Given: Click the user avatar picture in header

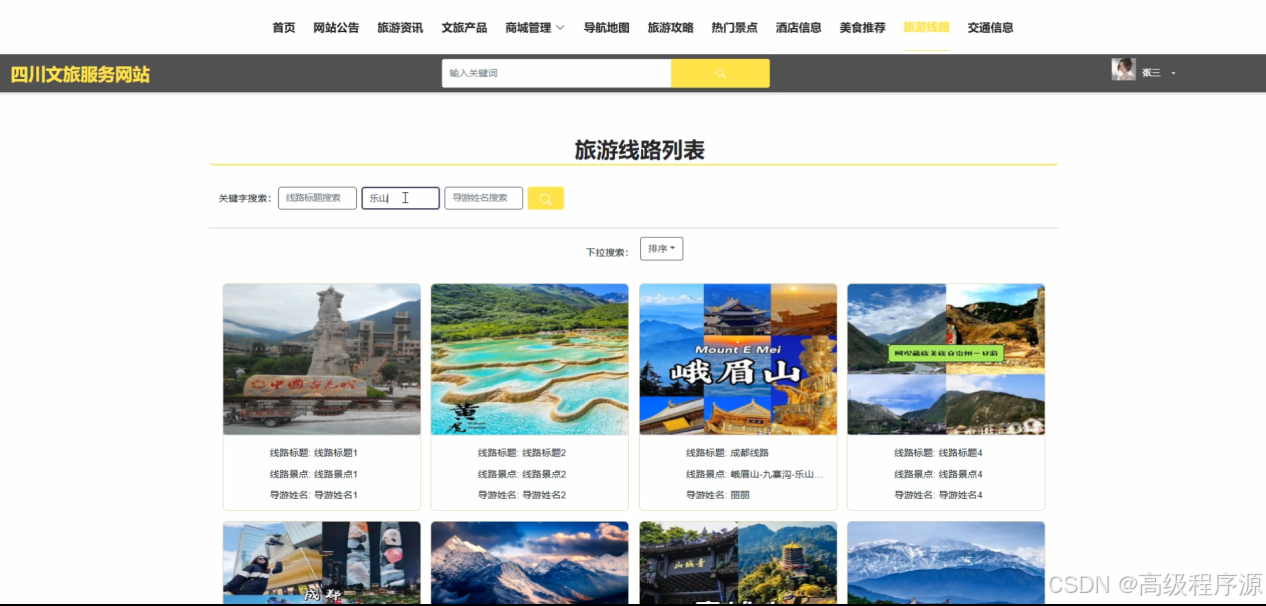Looking at the screenshot, I should point(1123,69).
